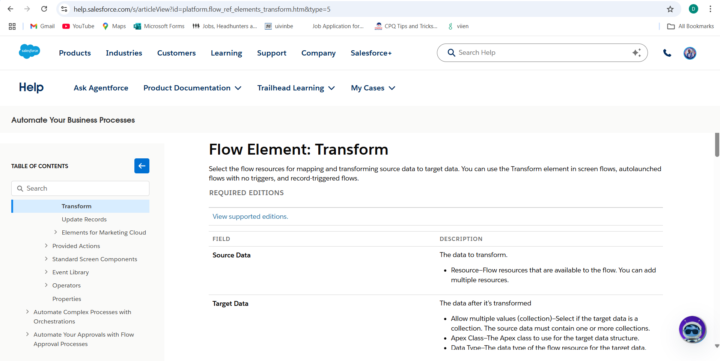Open site information icon in address bar
Screen dimensions: 720x361
(x=64, y=9)
